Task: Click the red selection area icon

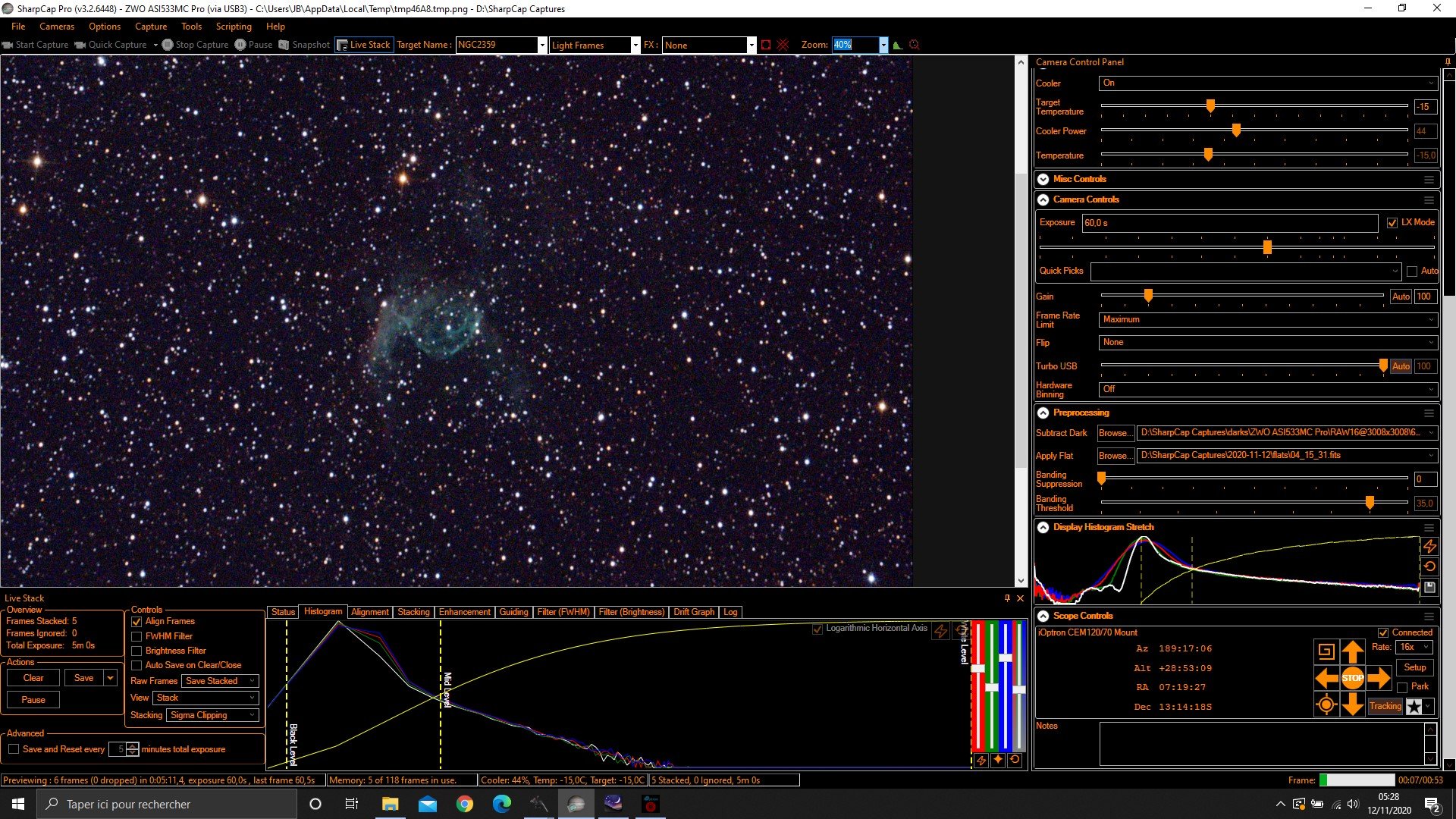Action: [x=766, y=45]
